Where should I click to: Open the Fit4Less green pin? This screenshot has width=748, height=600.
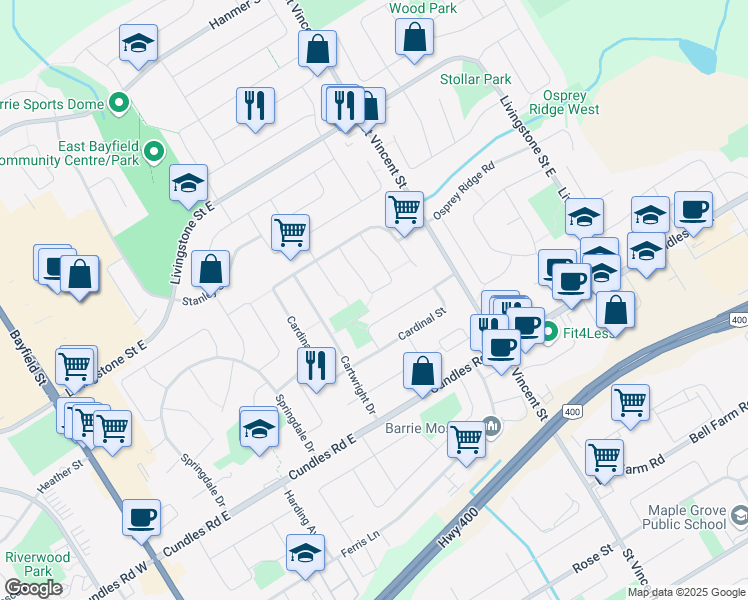pos(550,331)
